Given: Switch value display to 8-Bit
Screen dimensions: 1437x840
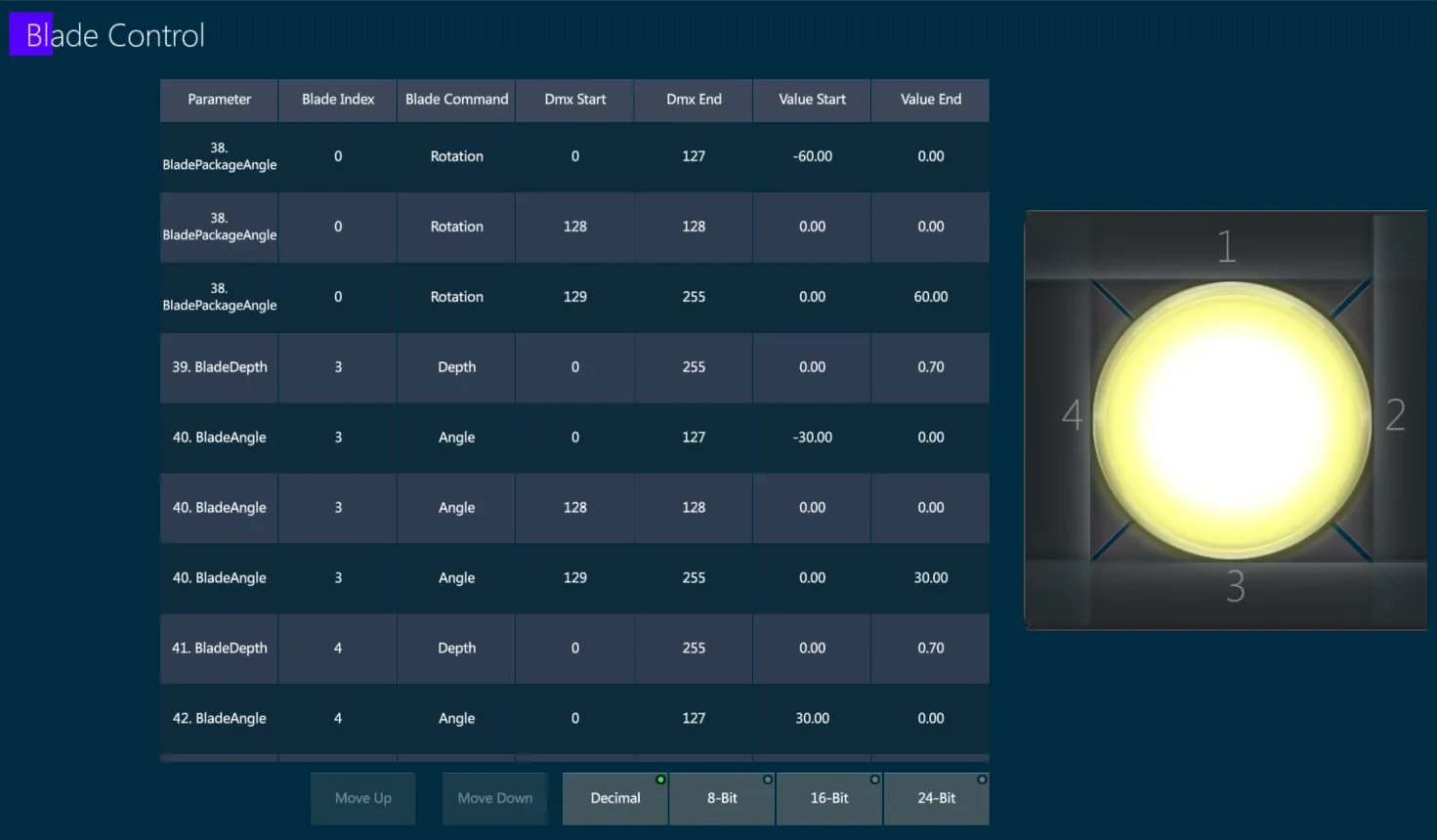Looking at the screenshot, I should [x=722, y=798].
